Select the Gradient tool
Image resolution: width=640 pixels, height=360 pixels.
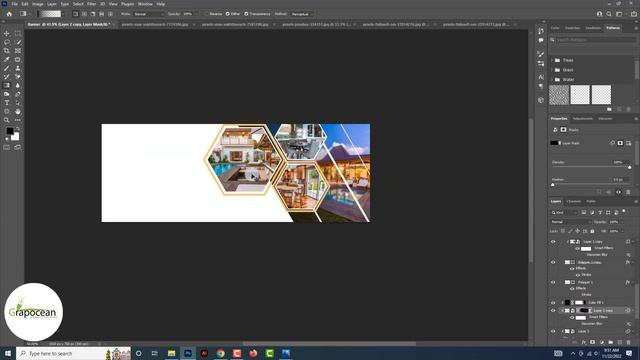pos(7,85)
